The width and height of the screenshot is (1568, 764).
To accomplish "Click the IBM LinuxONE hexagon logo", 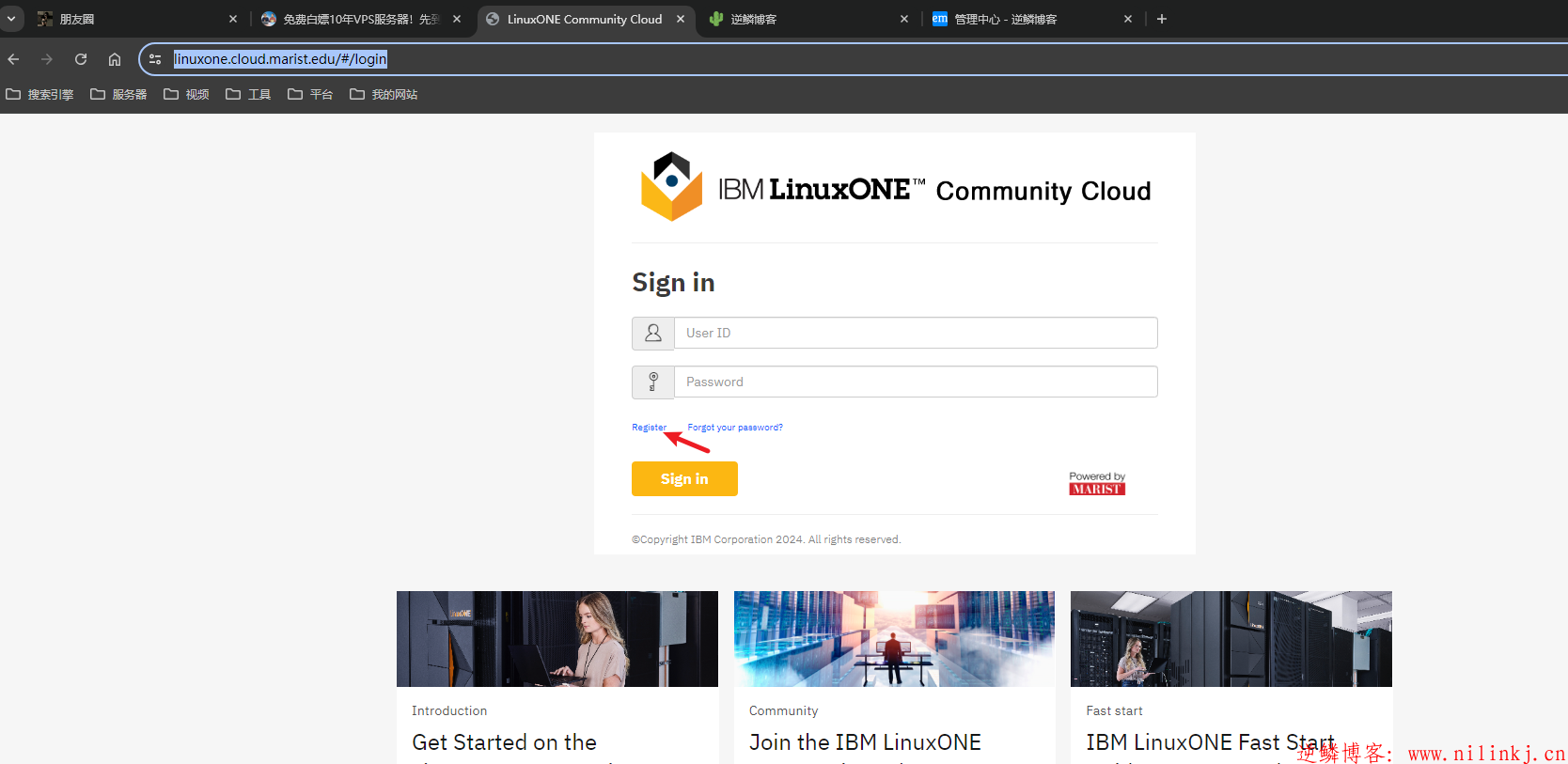I will pos(671,187).
